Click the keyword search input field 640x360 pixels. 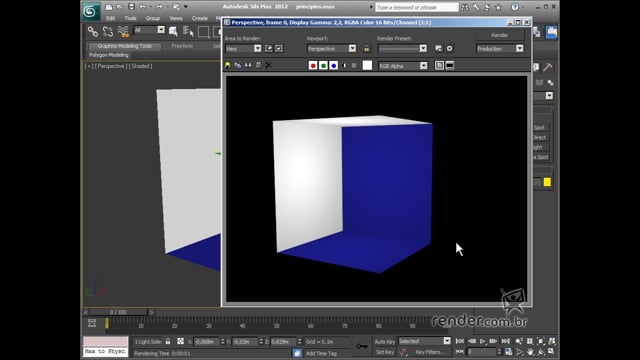pos(417,7)
